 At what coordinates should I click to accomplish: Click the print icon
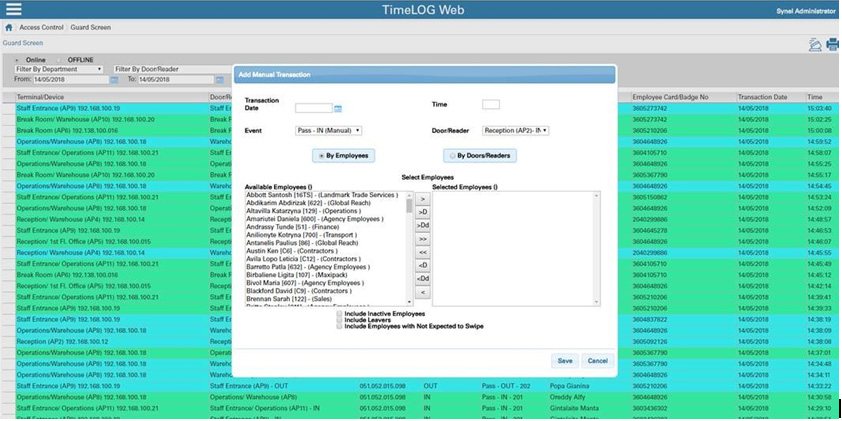point(832,44)
